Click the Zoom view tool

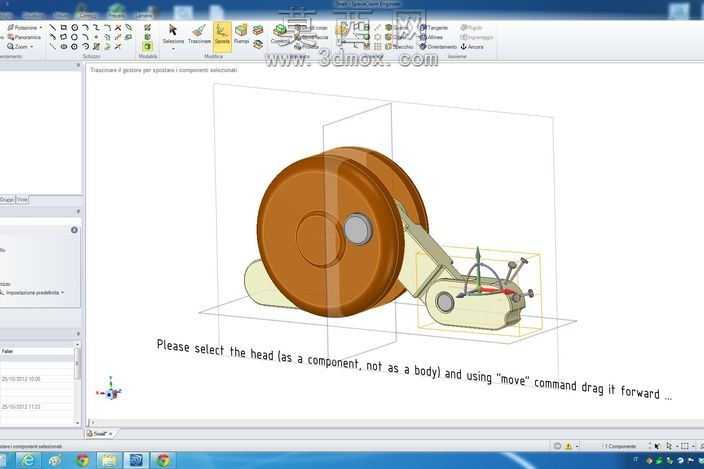pyautogui.click(x=18, y=47)
